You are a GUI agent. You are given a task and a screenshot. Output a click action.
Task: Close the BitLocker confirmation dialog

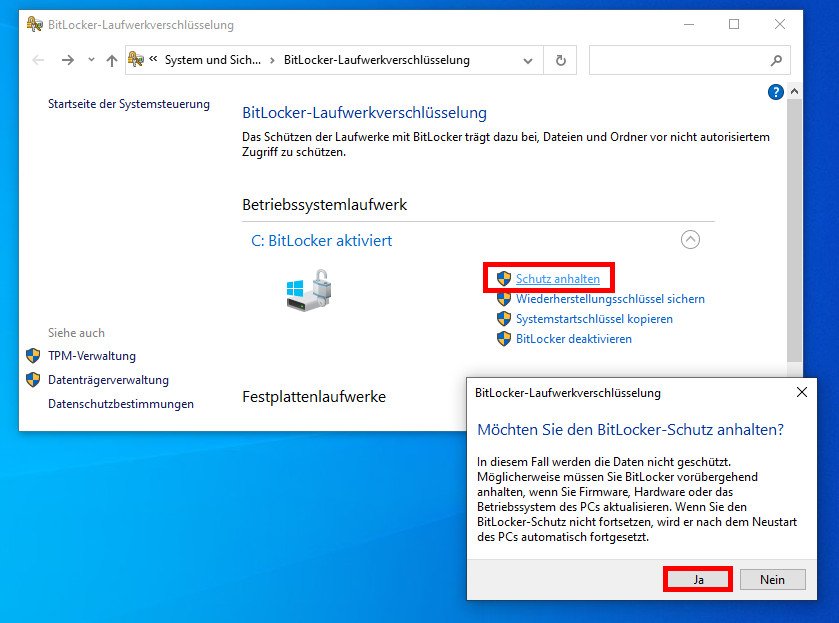pos(802,392)
